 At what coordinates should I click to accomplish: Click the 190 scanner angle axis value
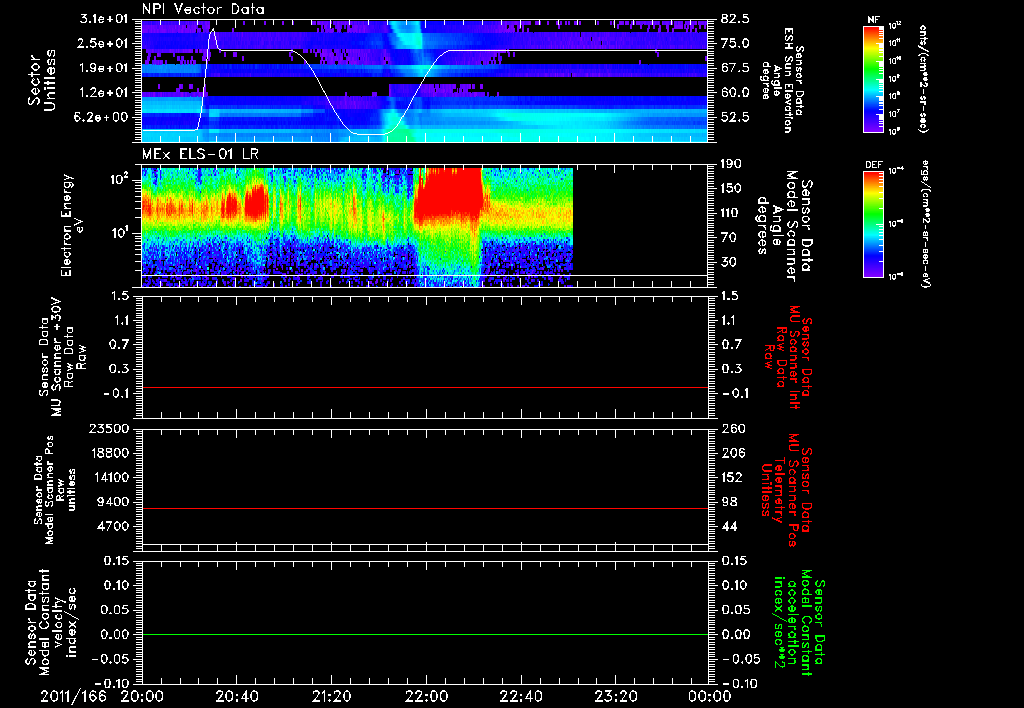click(x=731, y=164)
